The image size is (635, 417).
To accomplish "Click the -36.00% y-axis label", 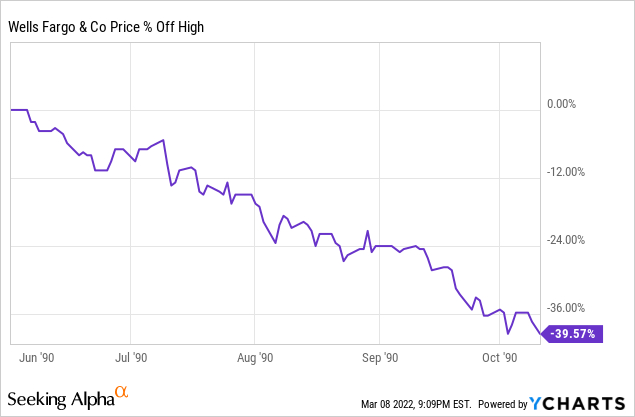I will [x=567, y=309].
